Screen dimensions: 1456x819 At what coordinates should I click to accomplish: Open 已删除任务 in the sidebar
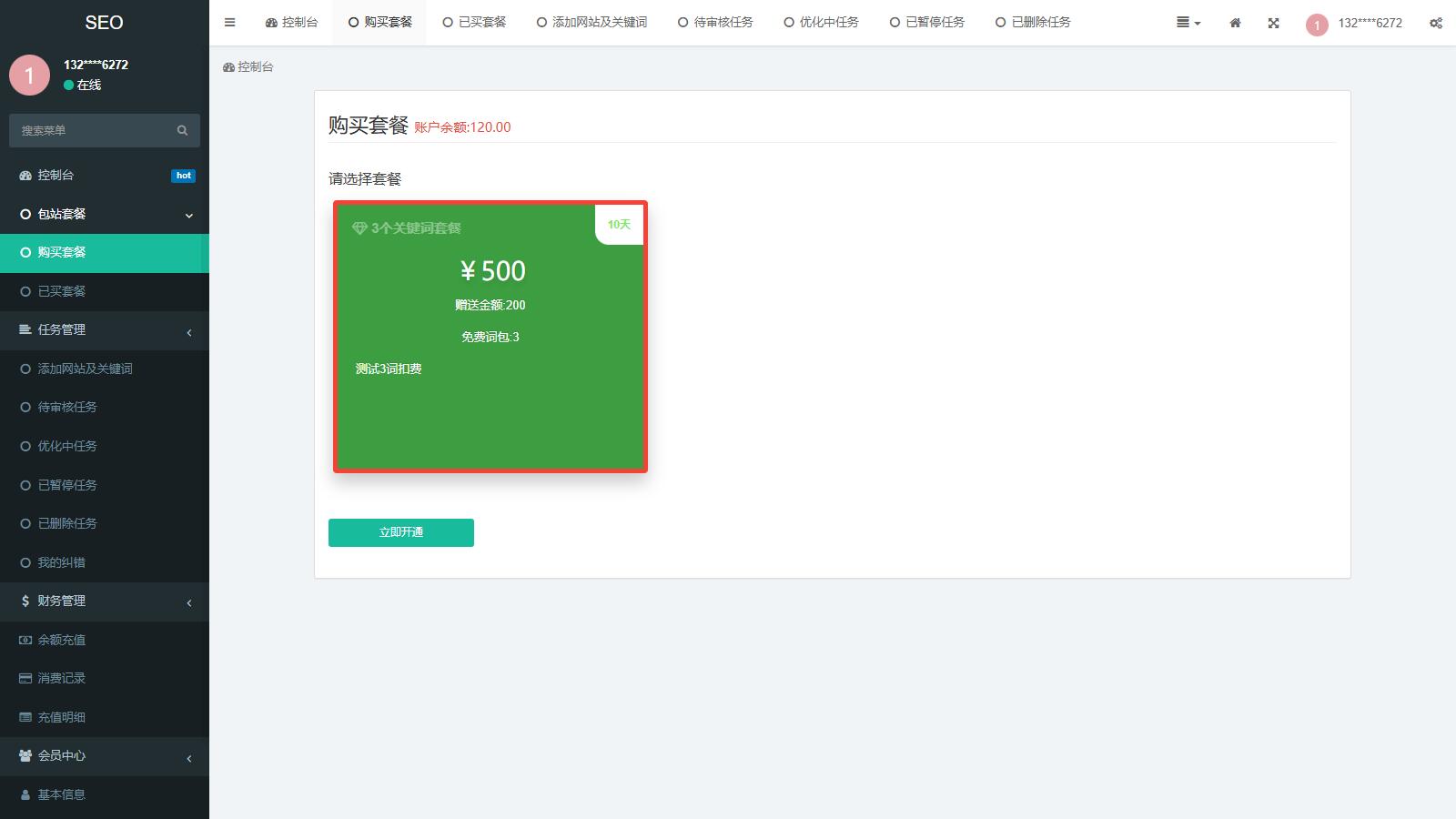pyautogui.click(x=105, y=523)
